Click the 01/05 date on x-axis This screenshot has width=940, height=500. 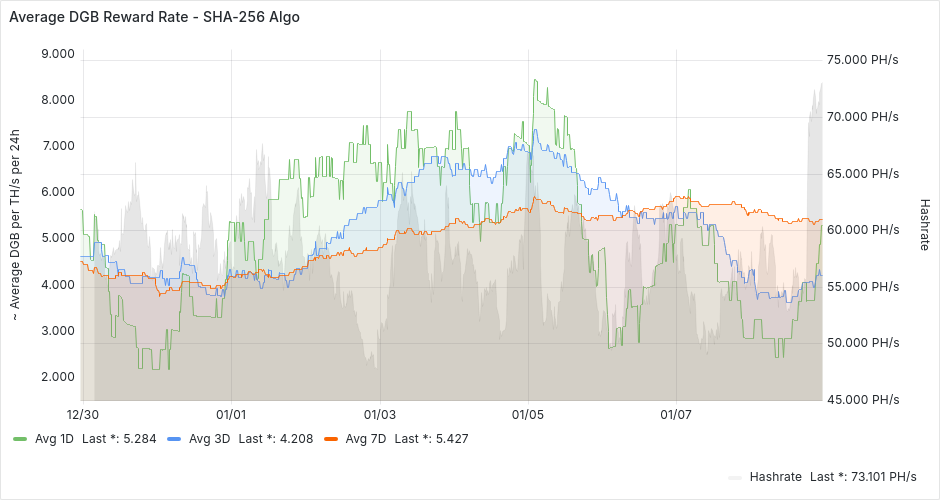click(528, 414)
